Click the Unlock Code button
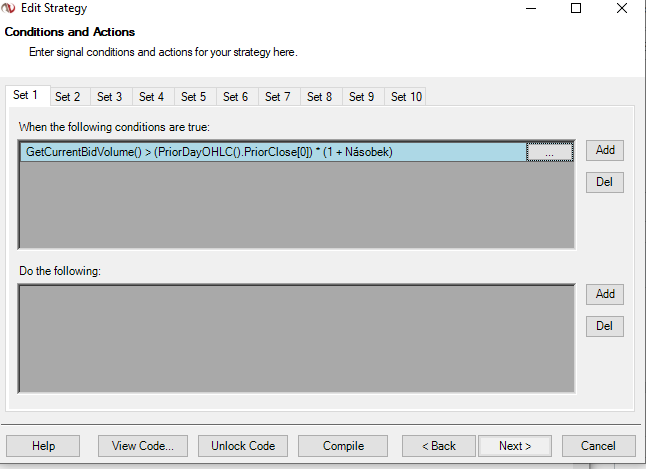646x469 pixels. (x=243, y=446)
